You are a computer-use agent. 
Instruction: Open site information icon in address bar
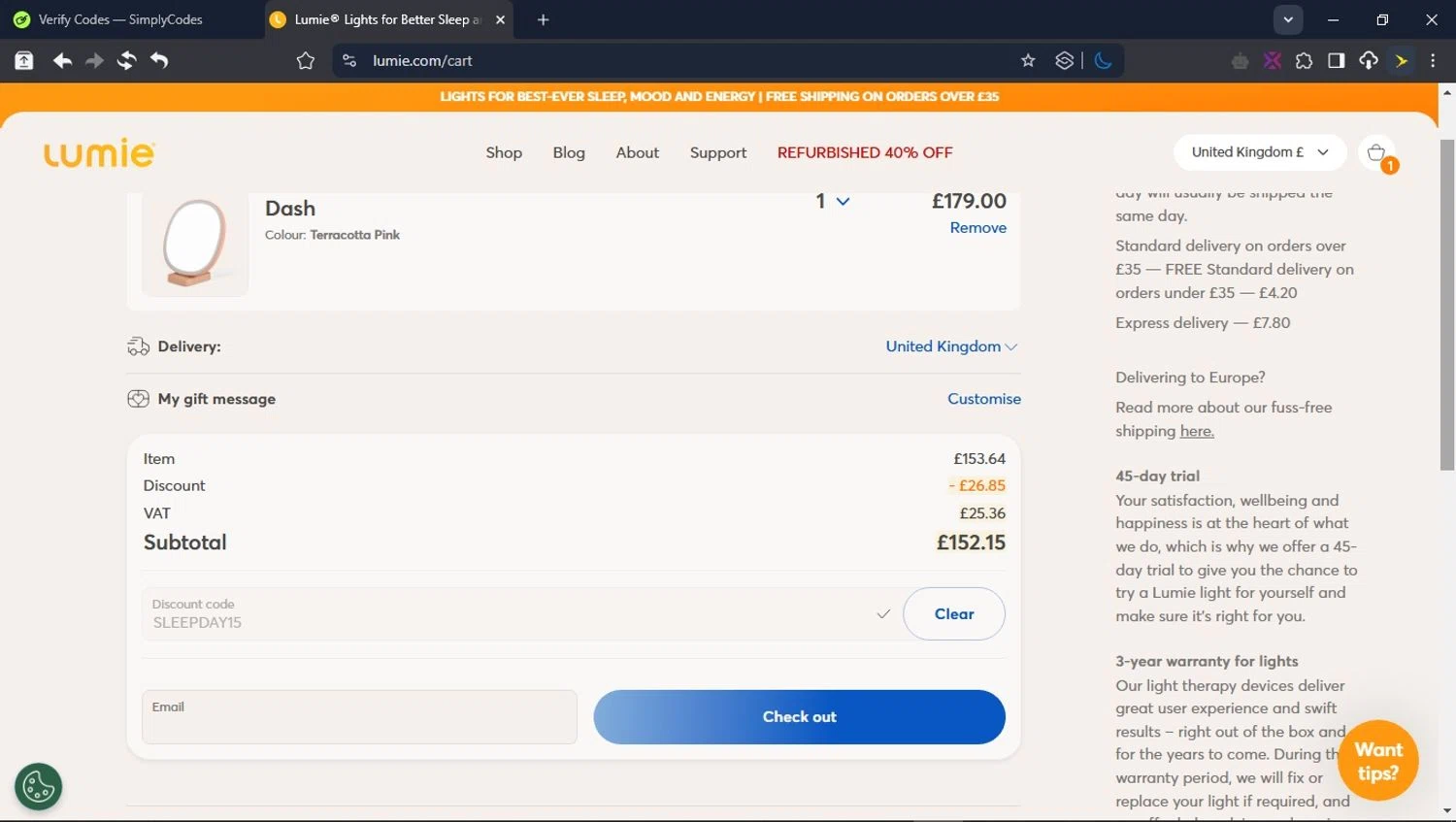[x=349, y=60]
